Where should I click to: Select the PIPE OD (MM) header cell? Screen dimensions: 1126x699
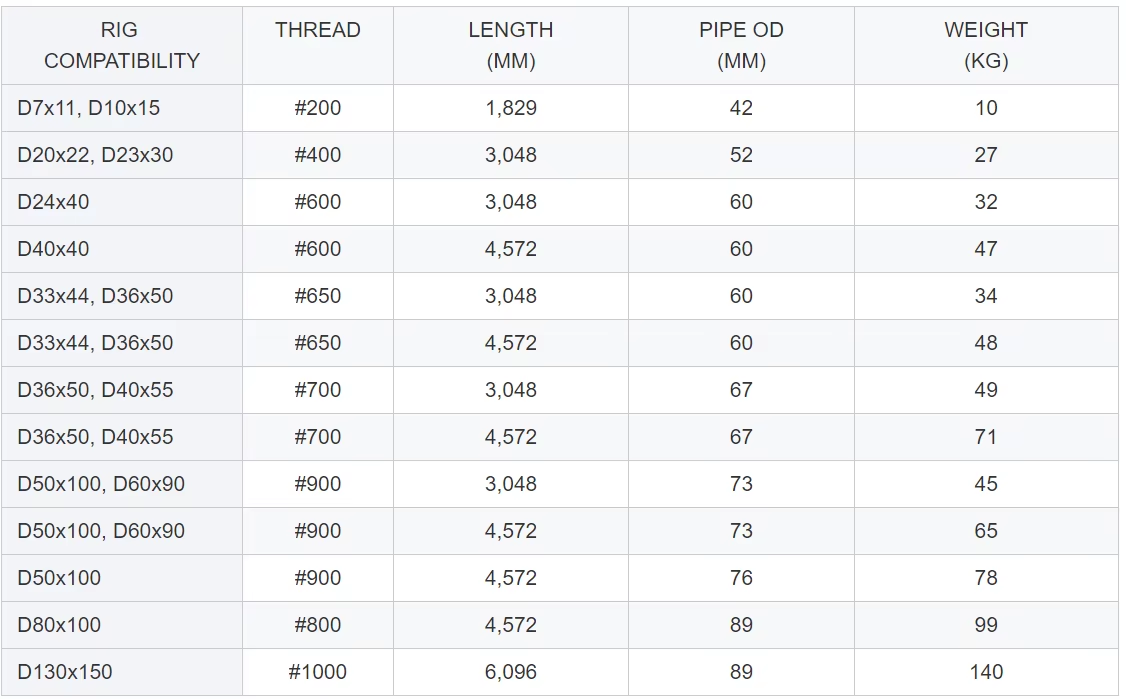pos(741,45)
